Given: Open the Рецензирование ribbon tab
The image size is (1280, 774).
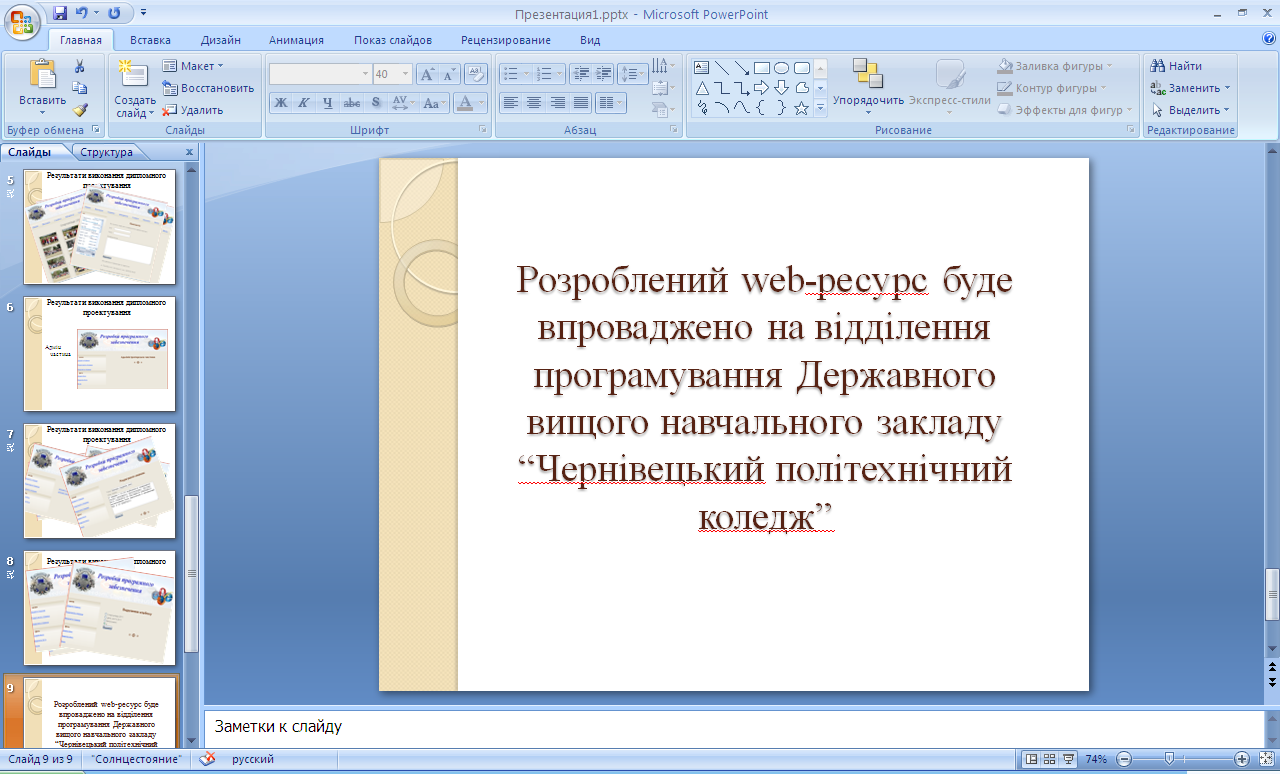Looking at the screenshot, I should (506, 40).
